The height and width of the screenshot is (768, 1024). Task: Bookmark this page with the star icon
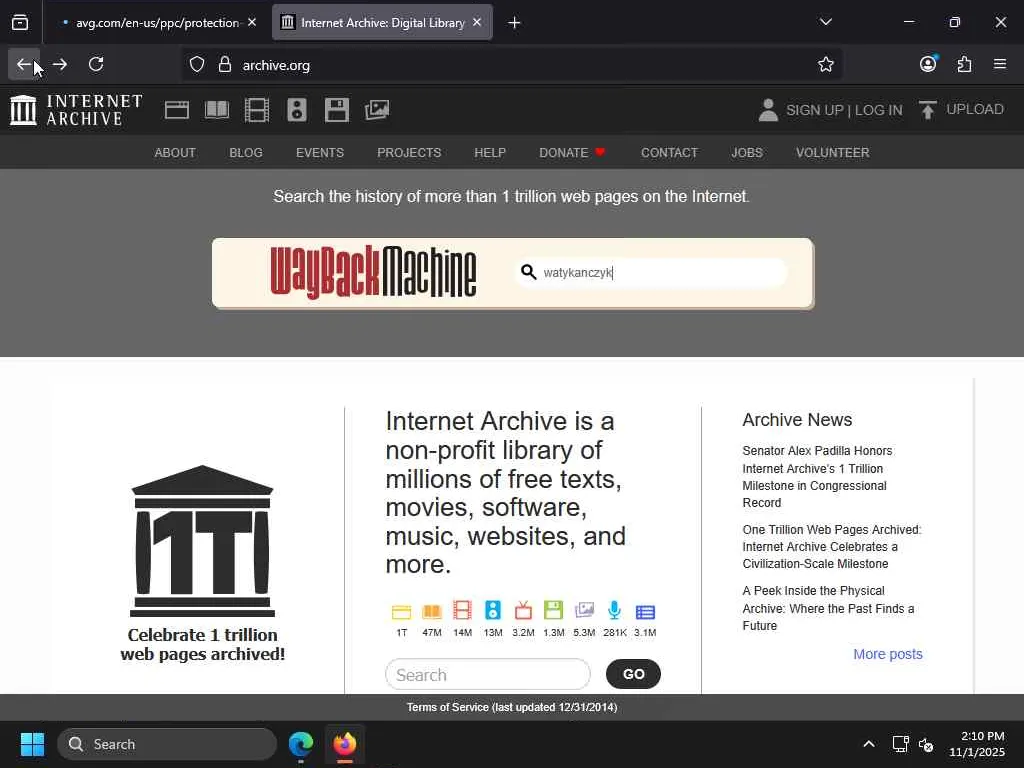(x=825, y=64)
